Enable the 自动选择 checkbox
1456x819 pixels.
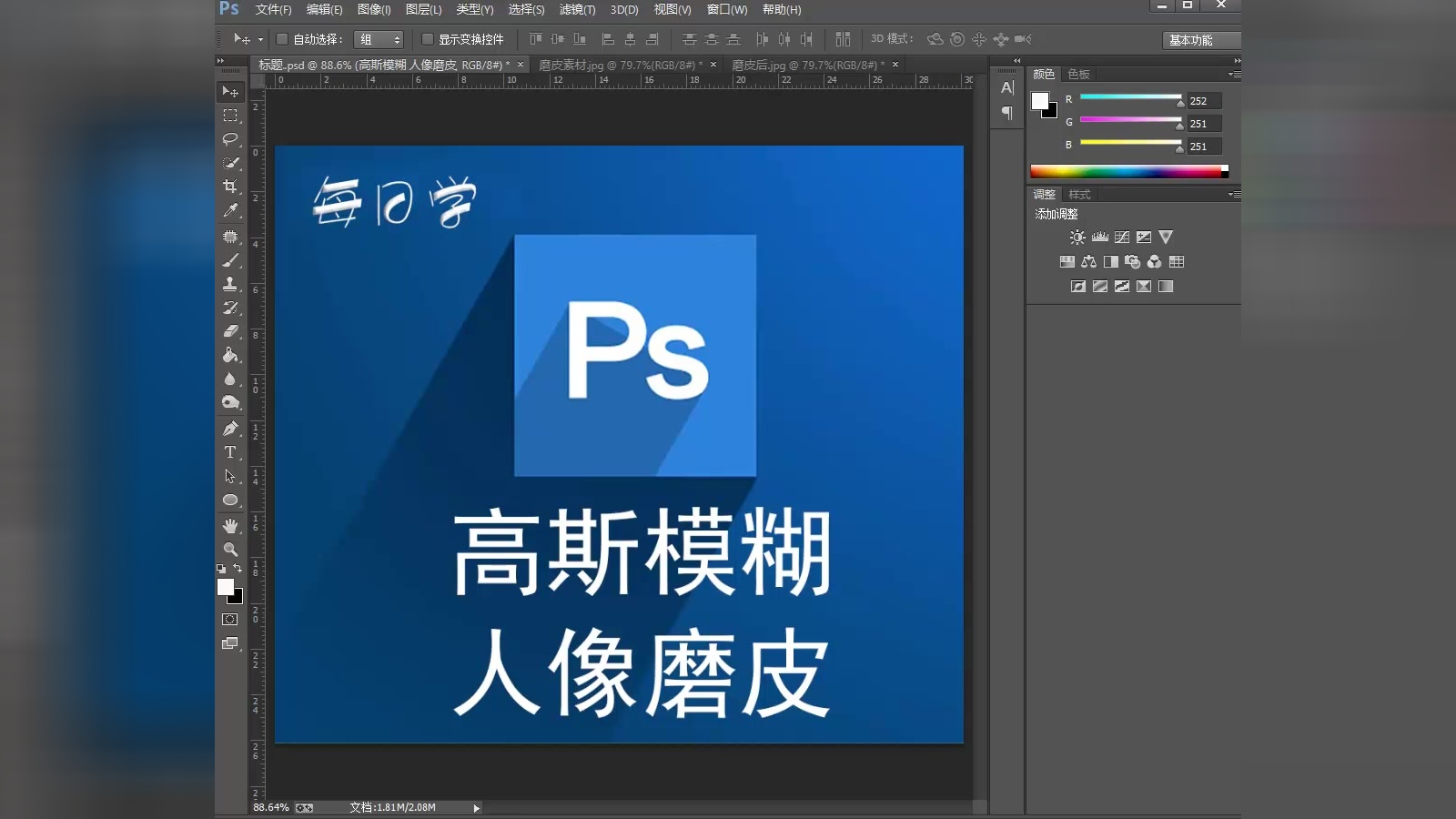282,39
